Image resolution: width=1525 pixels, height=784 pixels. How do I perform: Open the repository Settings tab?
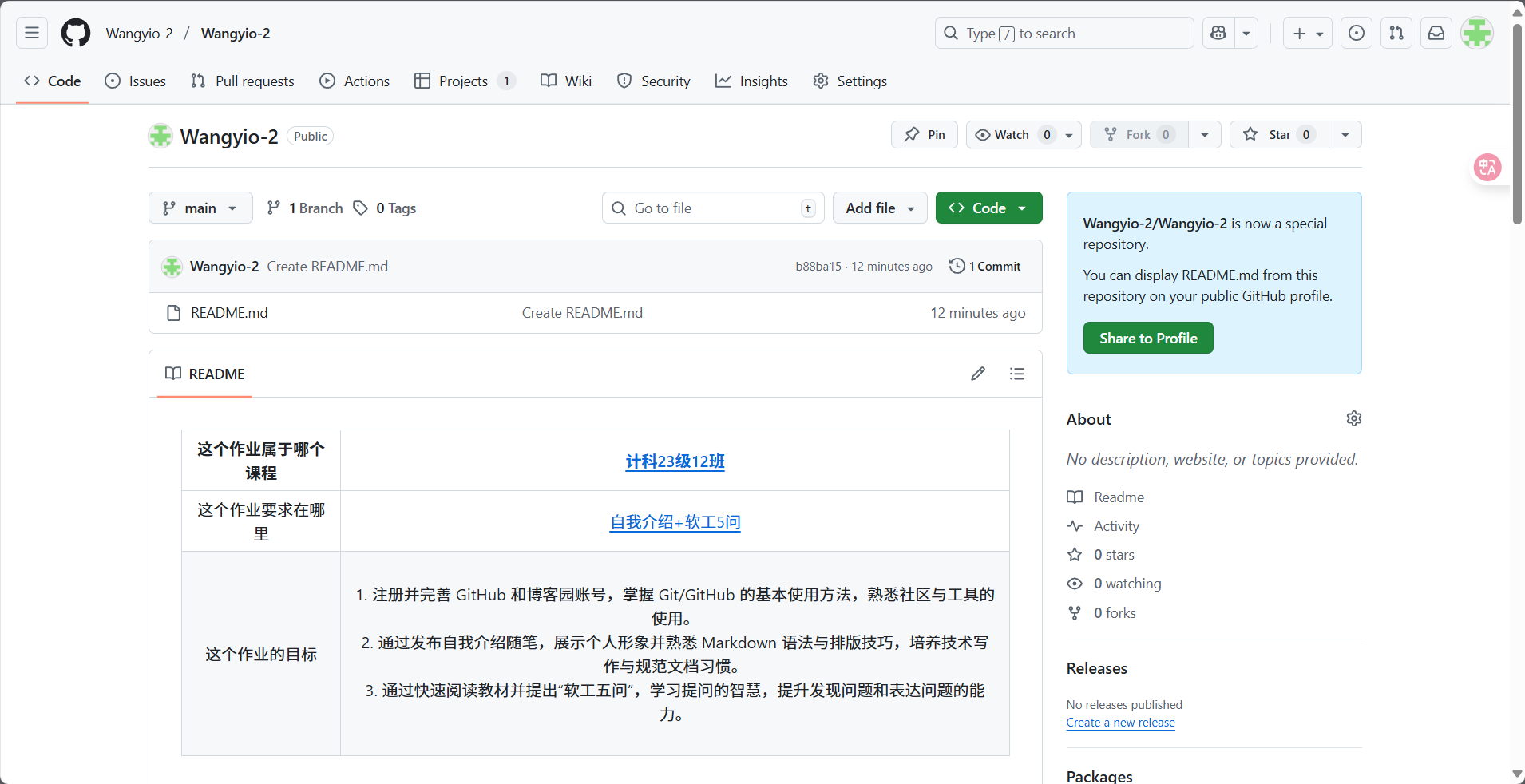point(849,81)
